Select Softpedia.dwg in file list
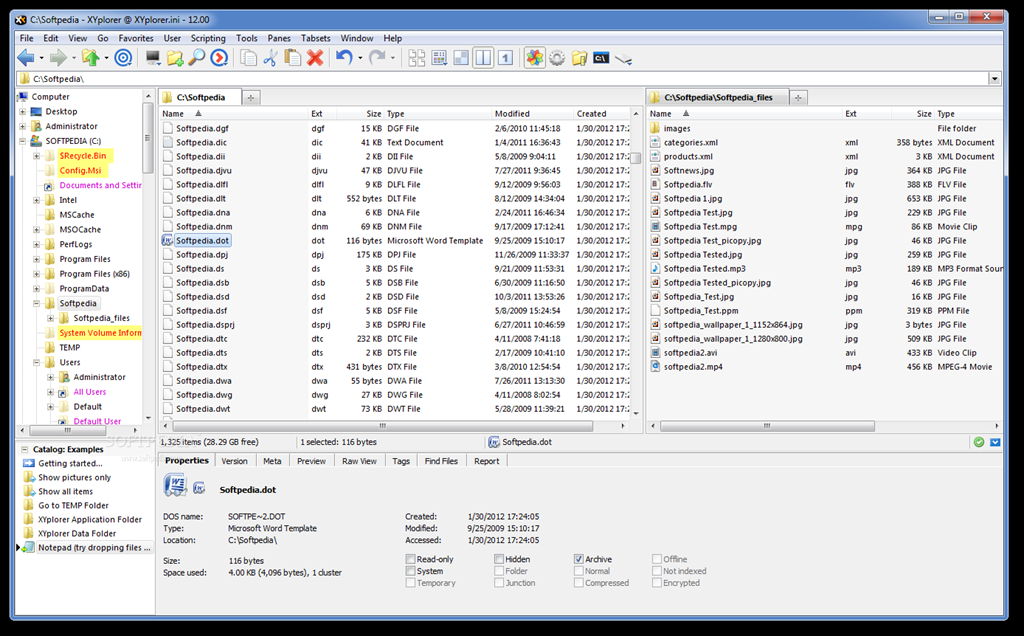This screenshot has width=1024, height=636. click(204, 395)
